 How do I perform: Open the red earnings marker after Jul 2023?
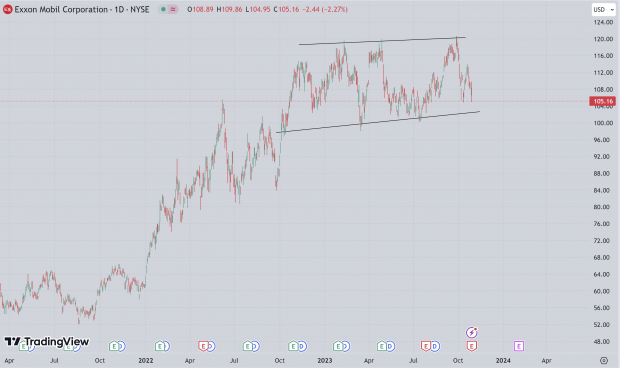(425, 347)
